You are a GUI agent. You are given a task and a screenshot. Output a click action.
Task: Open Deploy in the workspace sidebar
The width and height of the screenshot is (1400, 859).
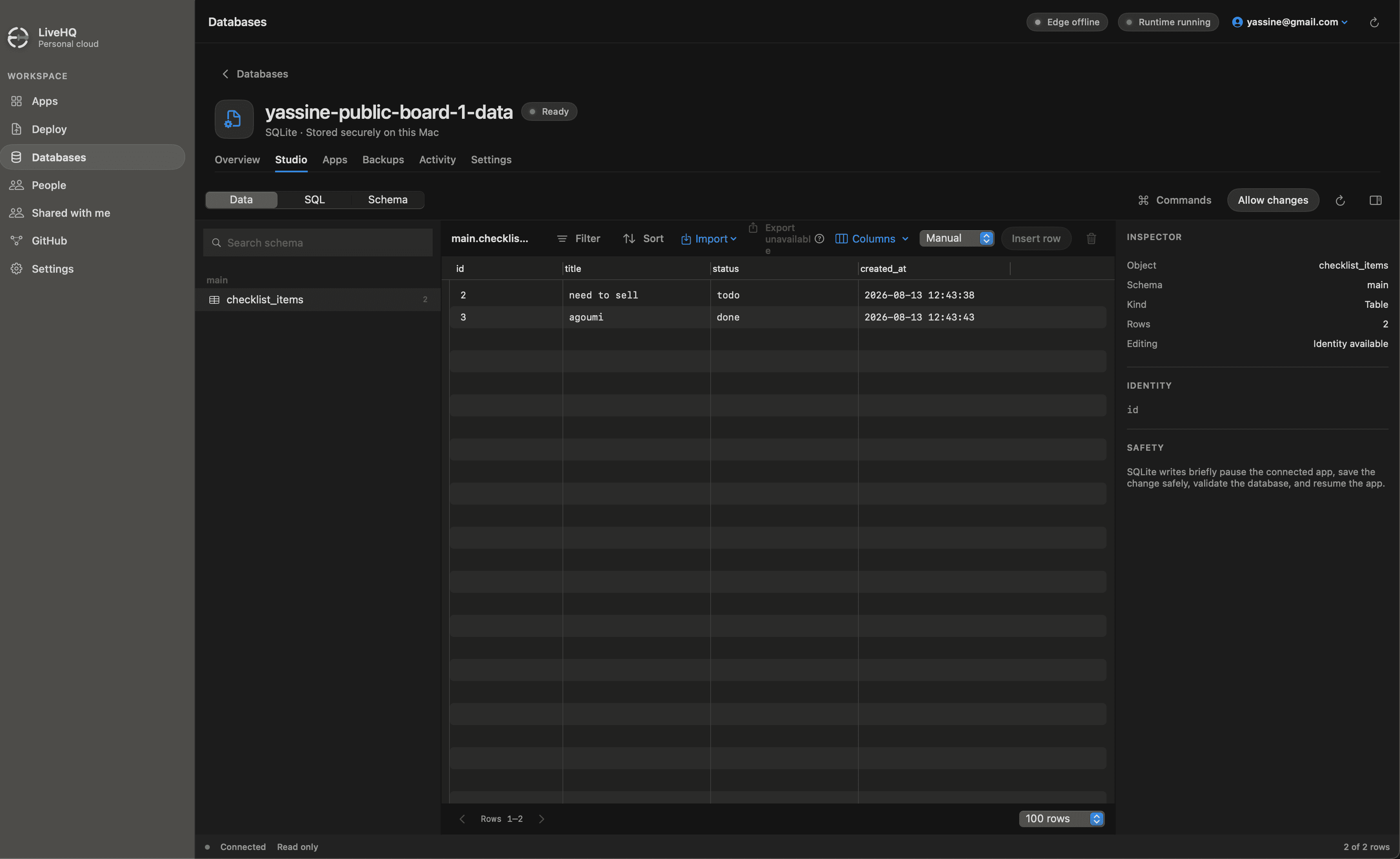point(93,129)
